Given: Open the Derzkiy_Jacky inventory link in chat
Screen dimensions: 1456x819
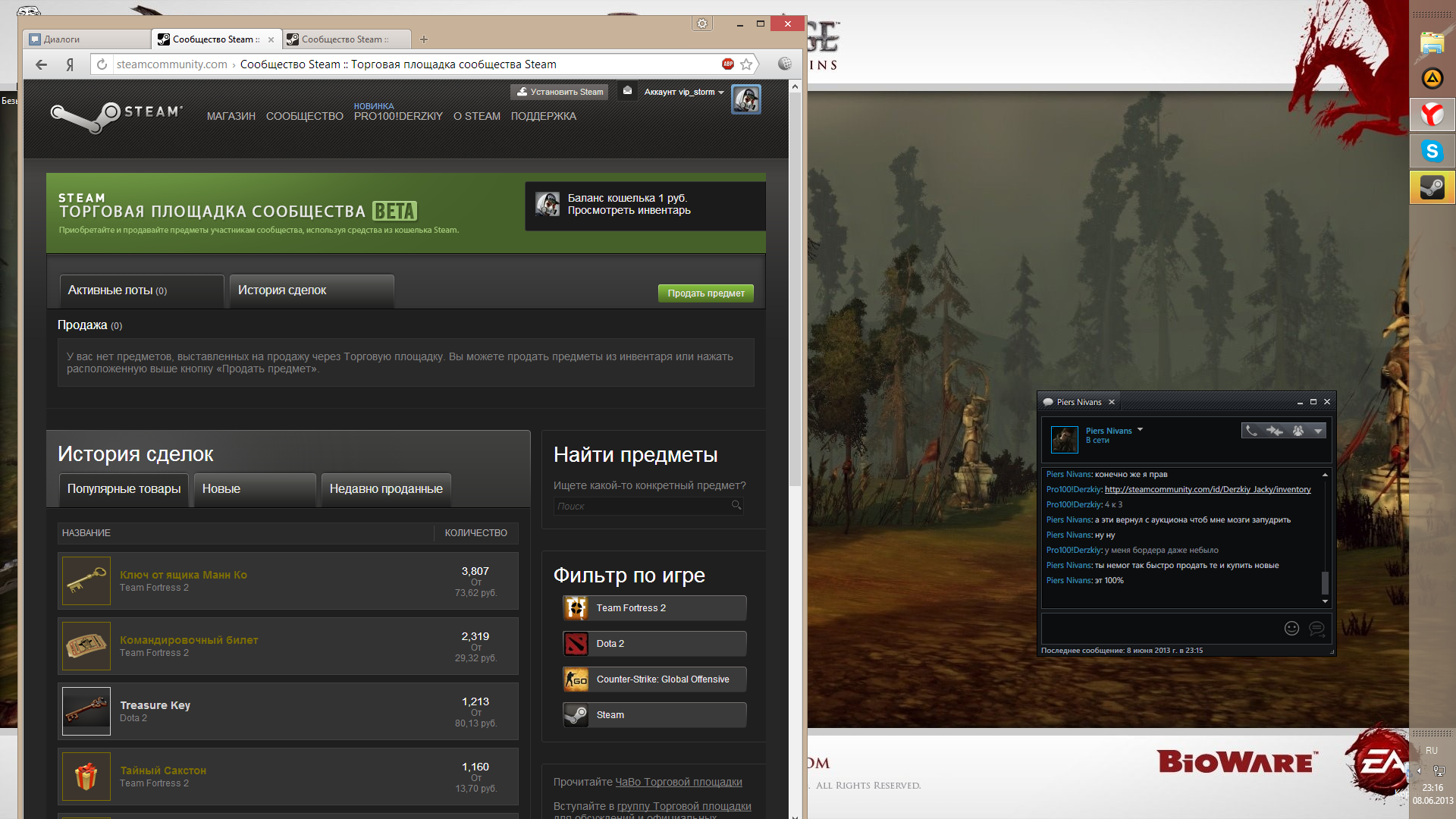Looking at the screenshot, I should (x=1207, y=490).
